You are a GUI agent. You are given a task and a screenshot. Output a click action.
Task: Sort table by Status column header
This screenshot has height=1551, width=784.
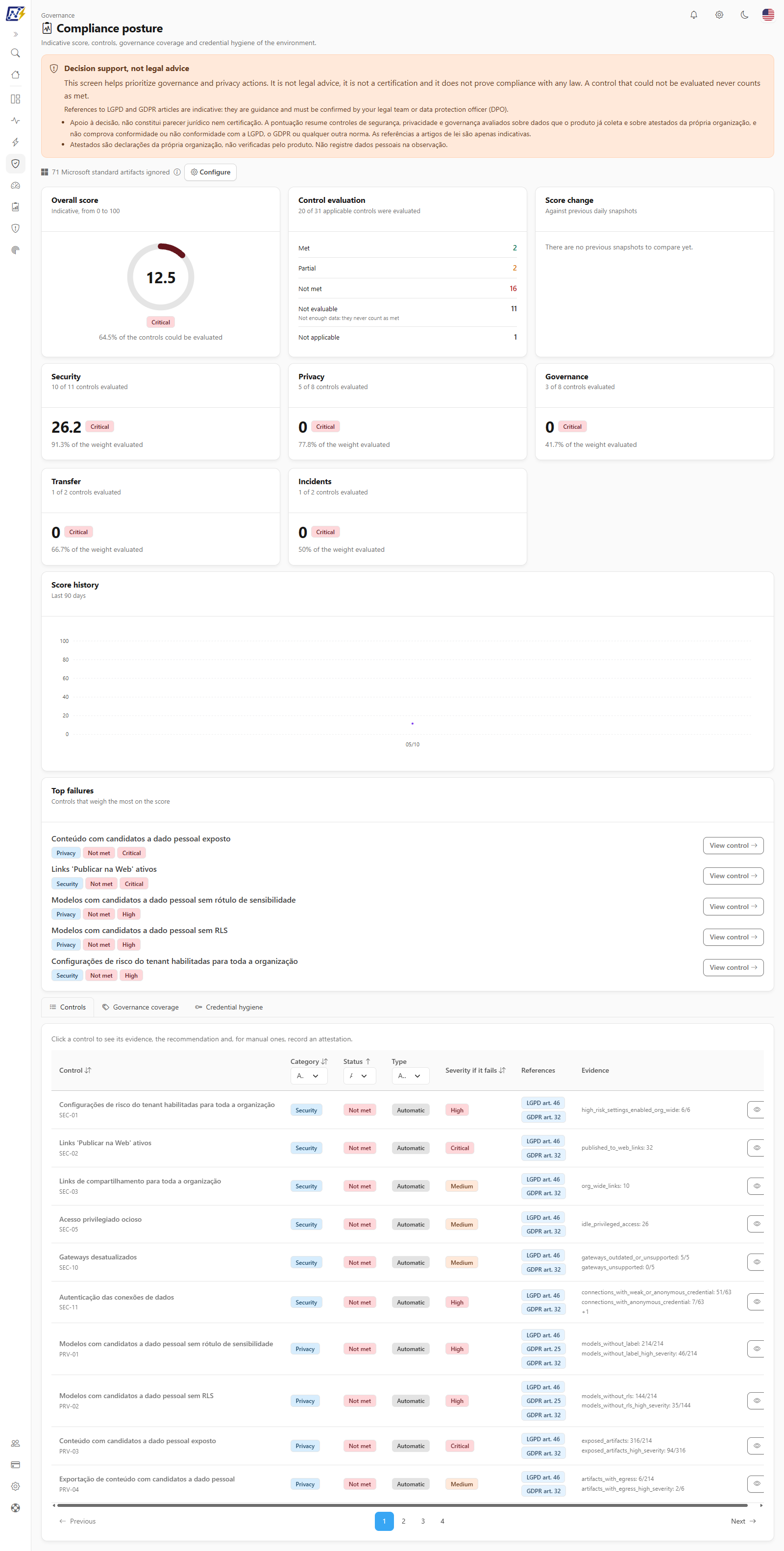(x=357, y=1061)
